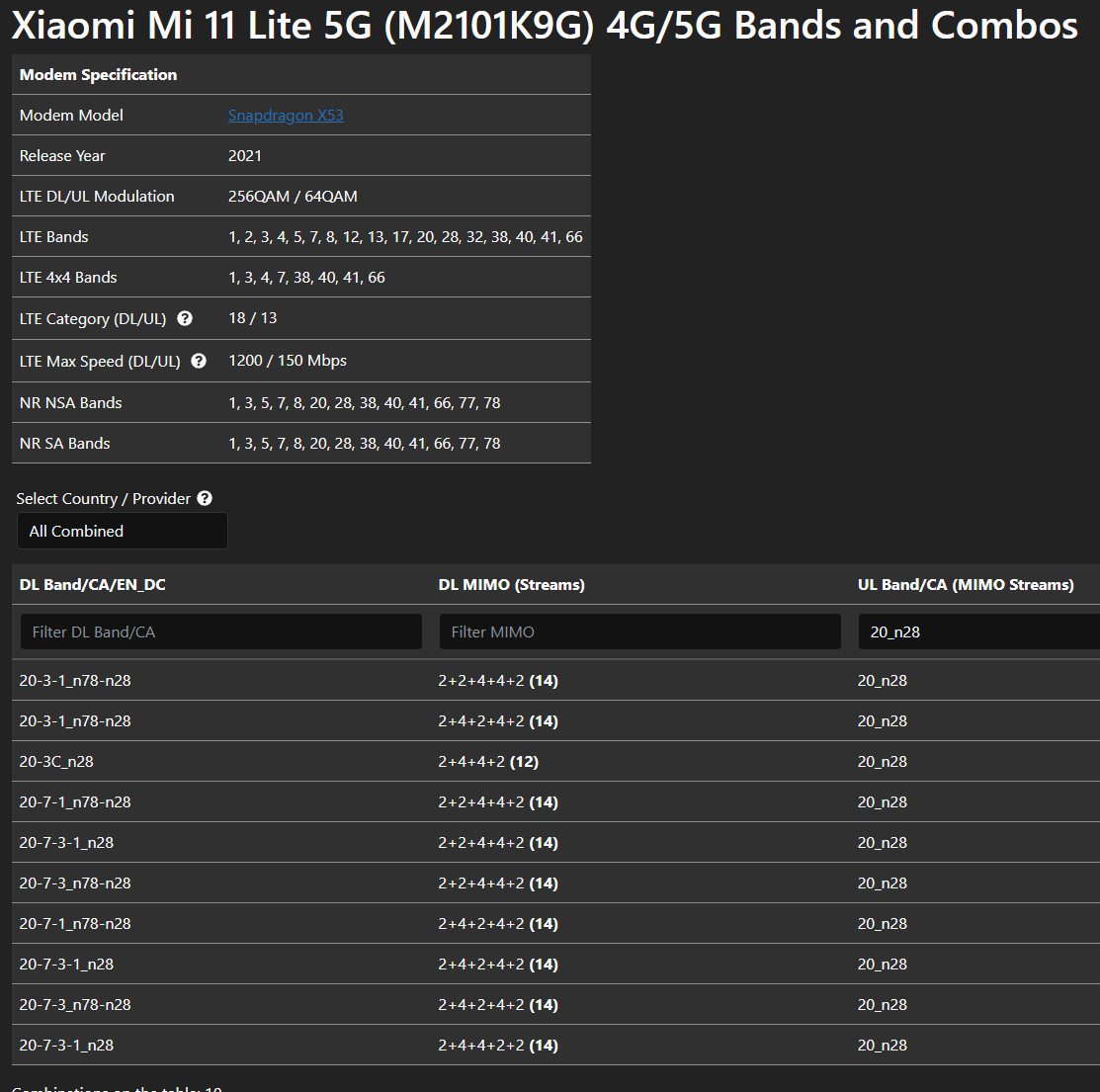The height and width of the screenshot is (1092, 1100).
Task: Select the 20-3C_n28 combo row
Action: (56, 762)
